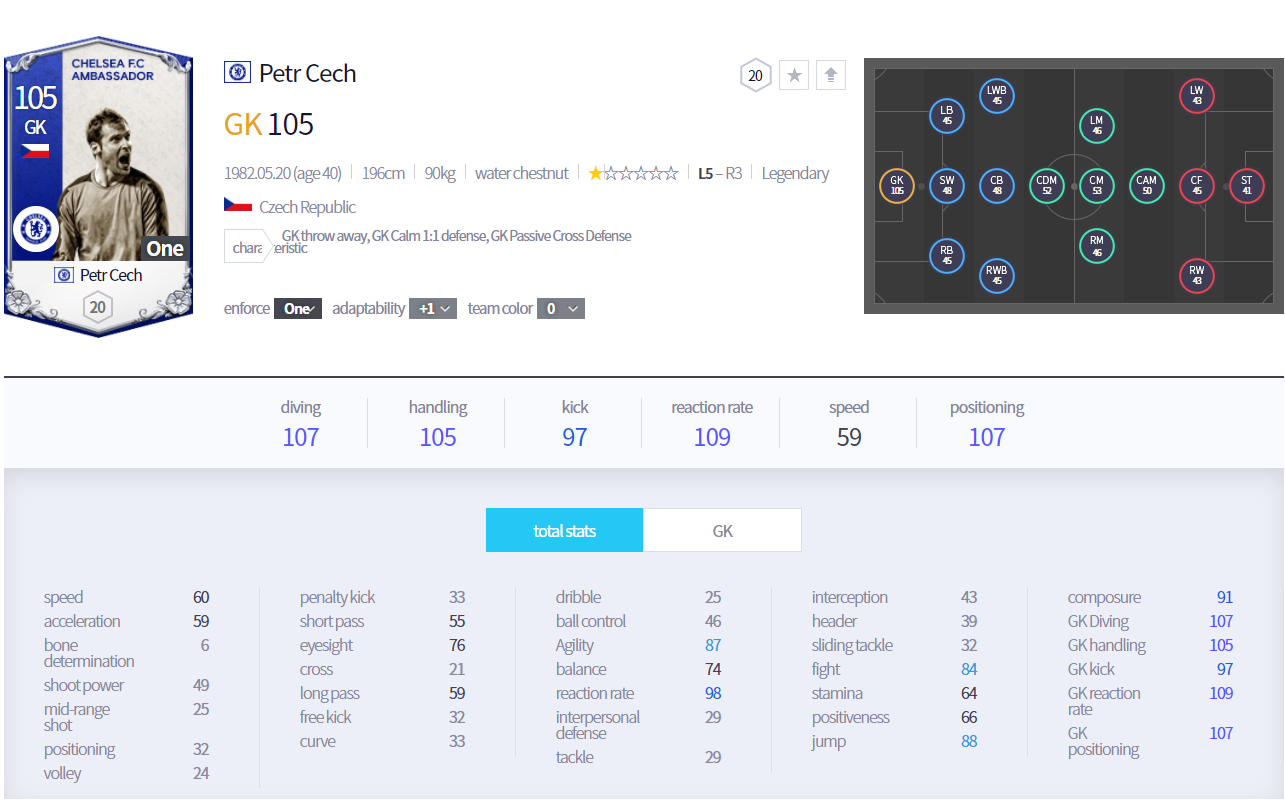Switch to the GK stats tab
Screen dimensions: 1285x802
(722, 531)
